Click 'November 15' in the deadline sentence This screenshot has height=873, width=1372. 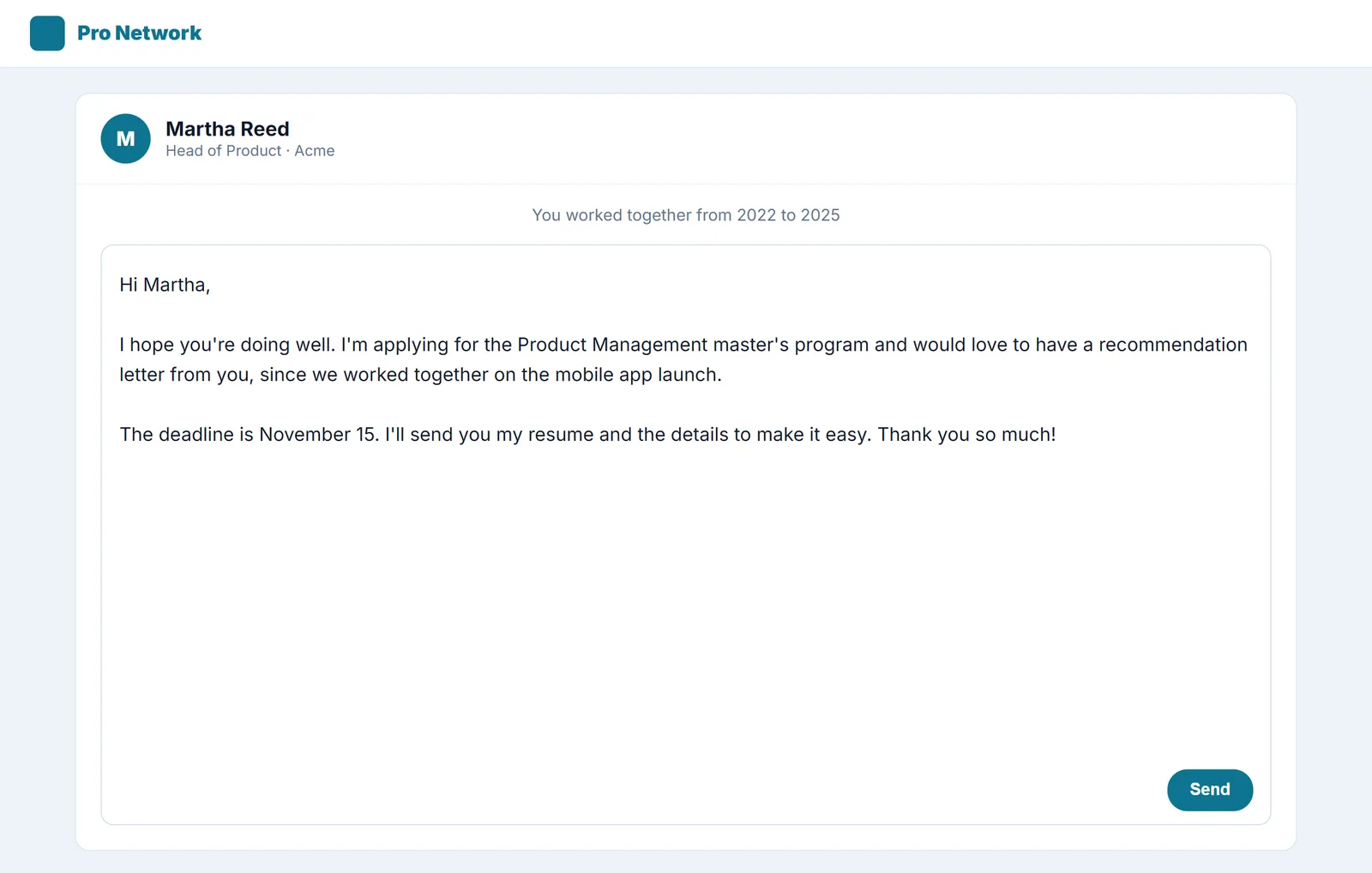(318, 435)
